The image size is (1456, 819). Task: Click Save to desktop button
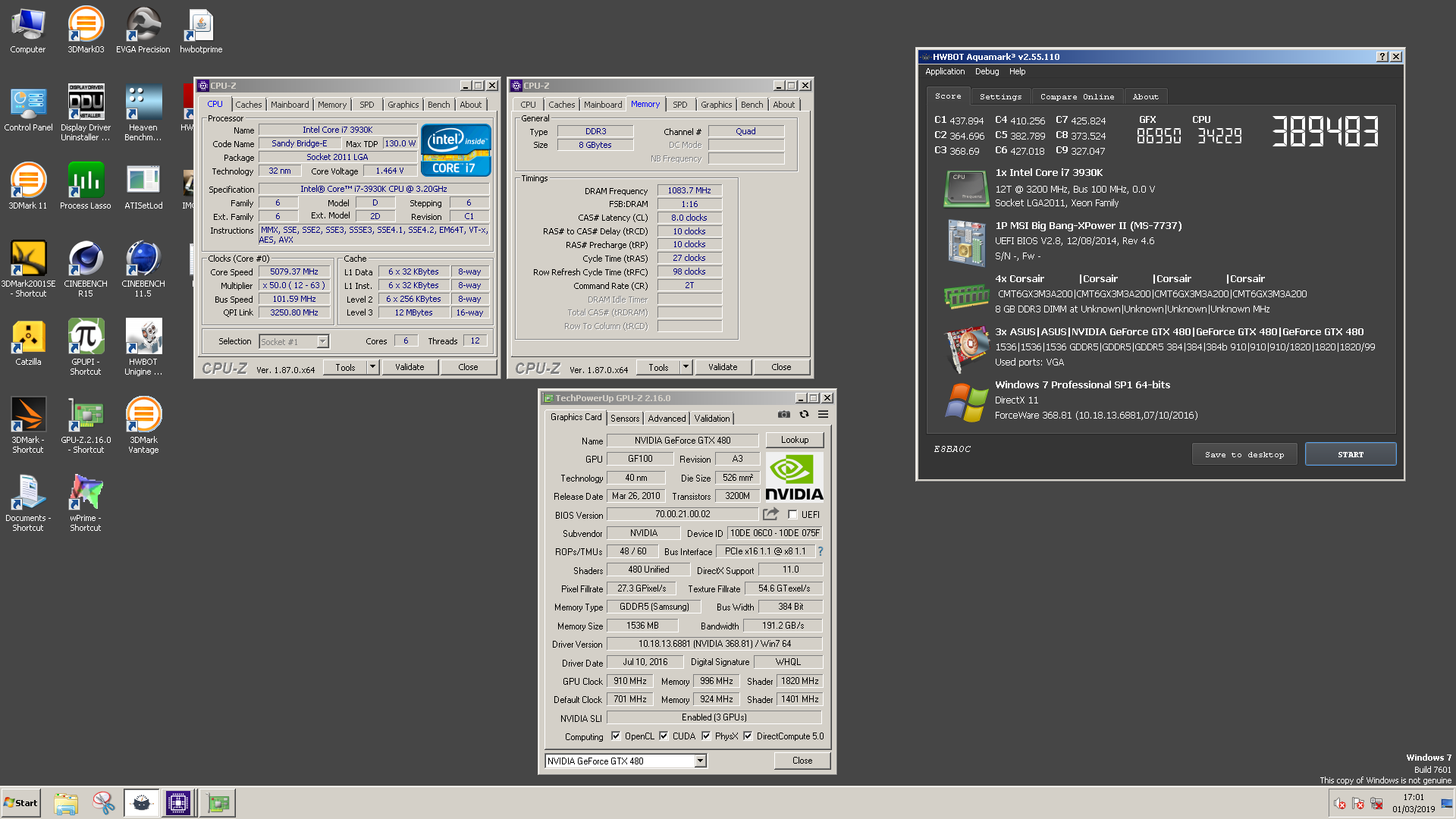[x=1244, y=454]
